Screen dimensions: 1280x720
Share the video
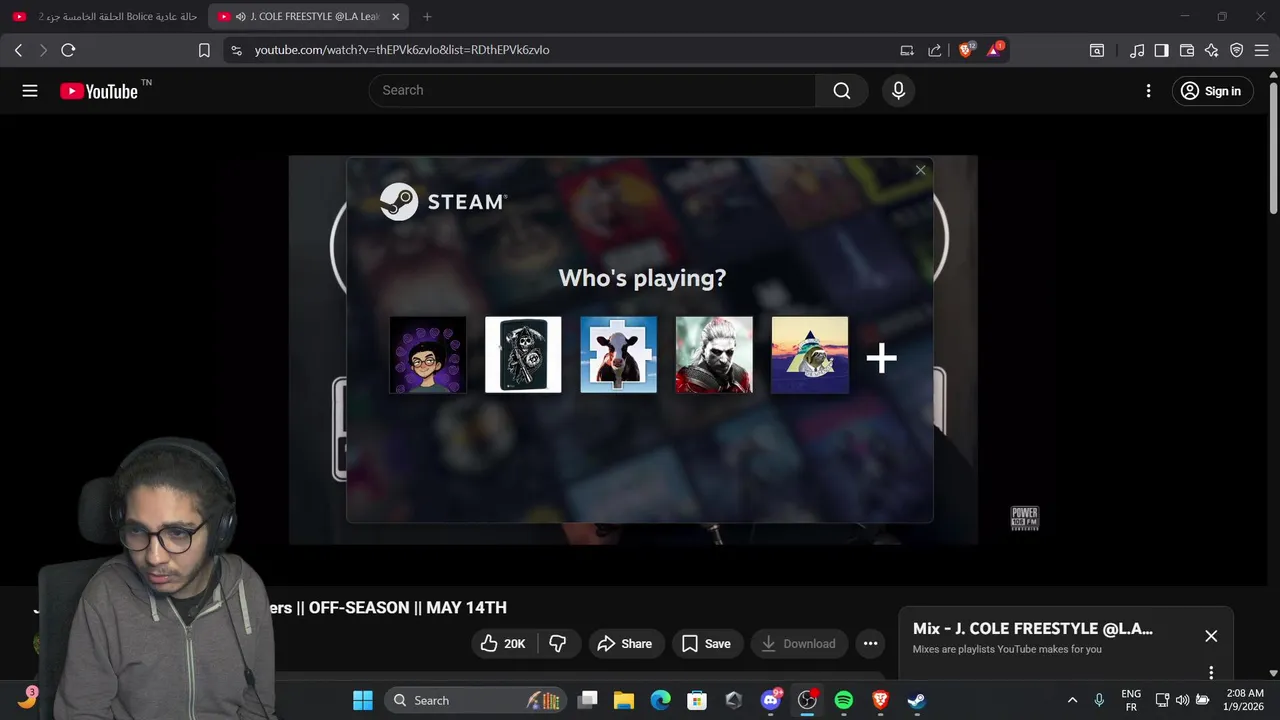click(x=624, y=644)
